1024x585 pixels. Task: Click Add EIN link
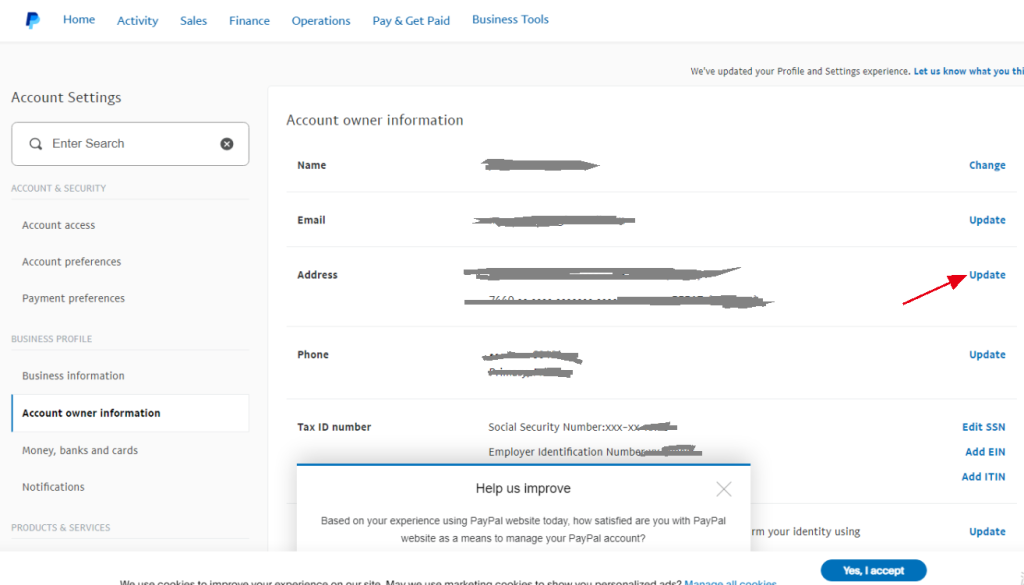pos(984,452)
